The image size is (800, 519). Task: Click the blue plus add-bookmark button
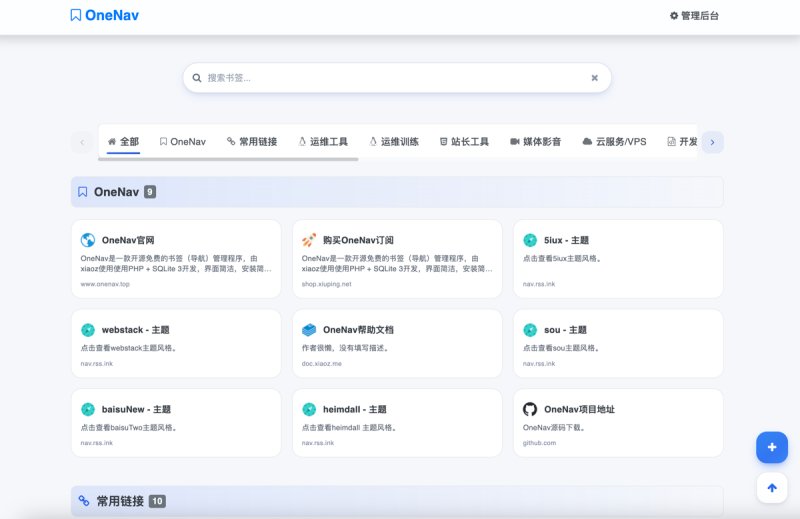tap(771, 448)
